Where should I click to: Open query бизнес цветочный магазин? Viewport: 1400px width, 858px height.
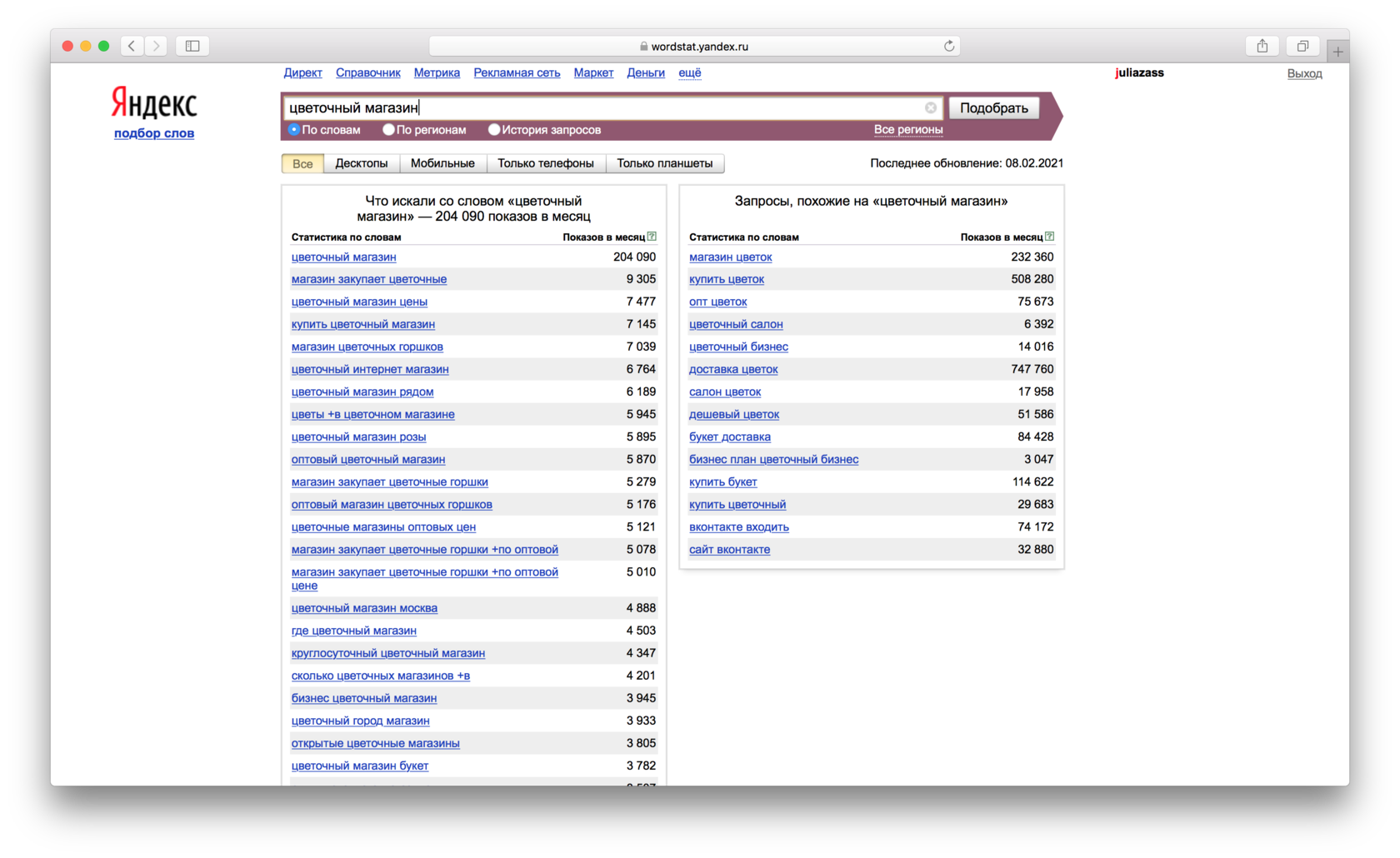(364, 698)
